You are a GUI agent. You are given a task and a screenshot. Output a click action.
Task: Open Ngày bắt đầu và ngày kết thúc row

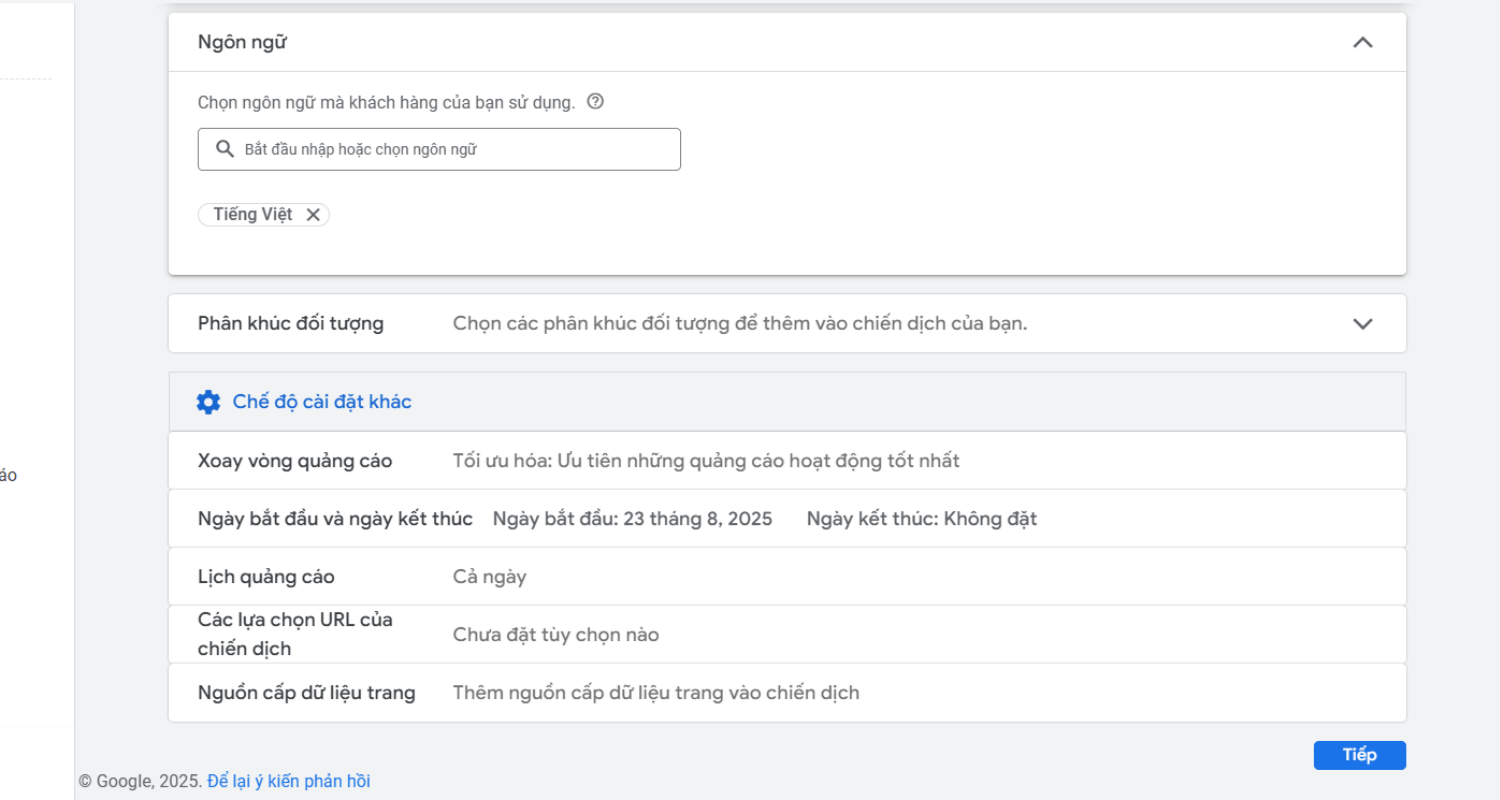[335, 519]
